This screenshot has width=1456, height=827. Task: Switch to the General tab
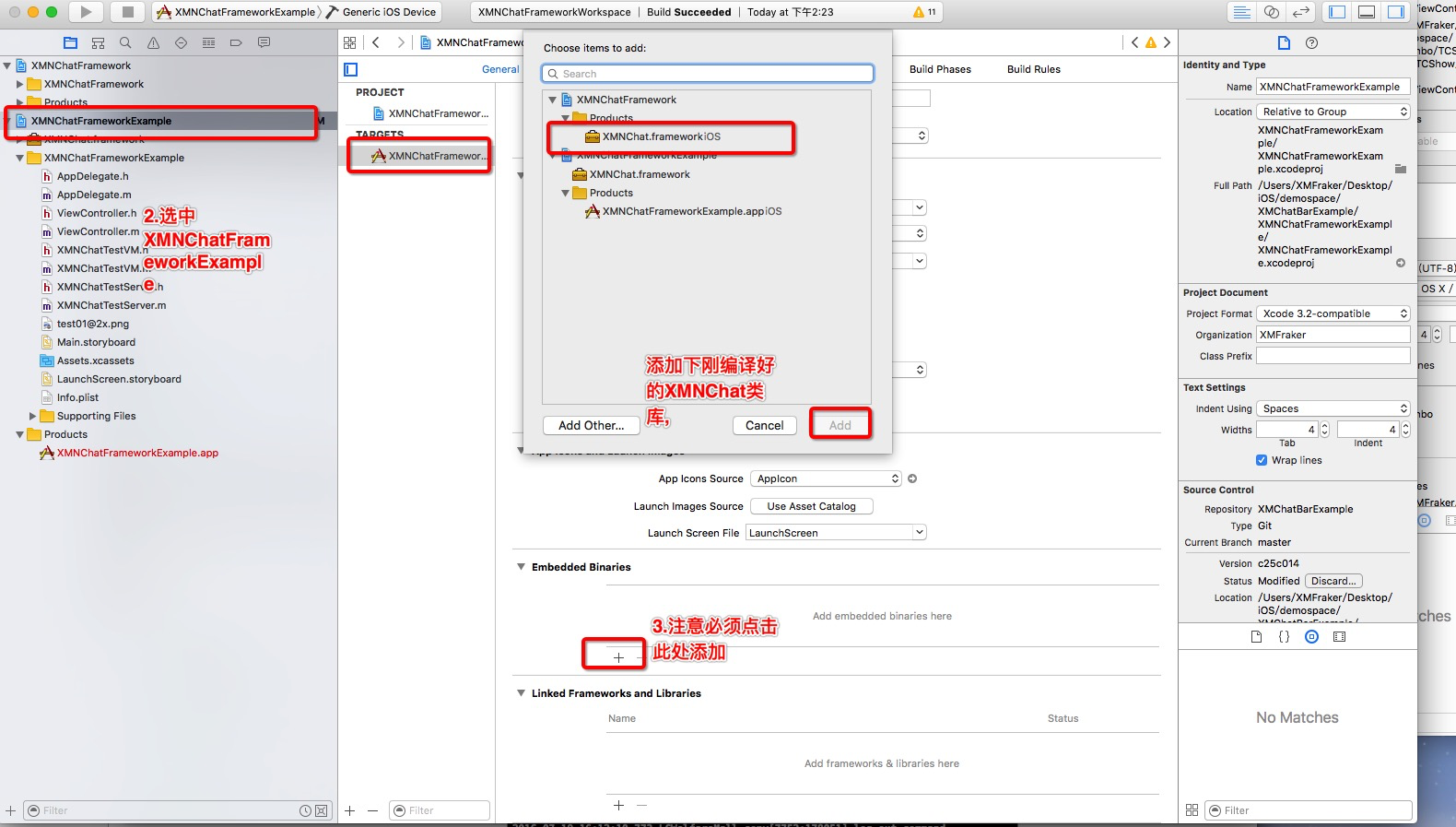500,69
